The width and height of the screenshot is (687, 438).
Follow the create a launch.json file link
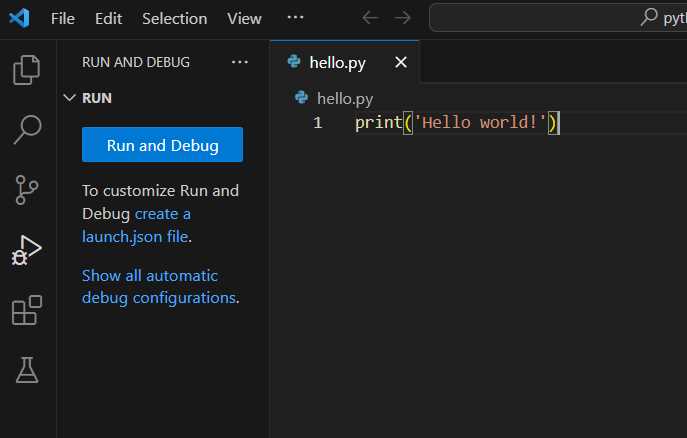tap(136, 225)
